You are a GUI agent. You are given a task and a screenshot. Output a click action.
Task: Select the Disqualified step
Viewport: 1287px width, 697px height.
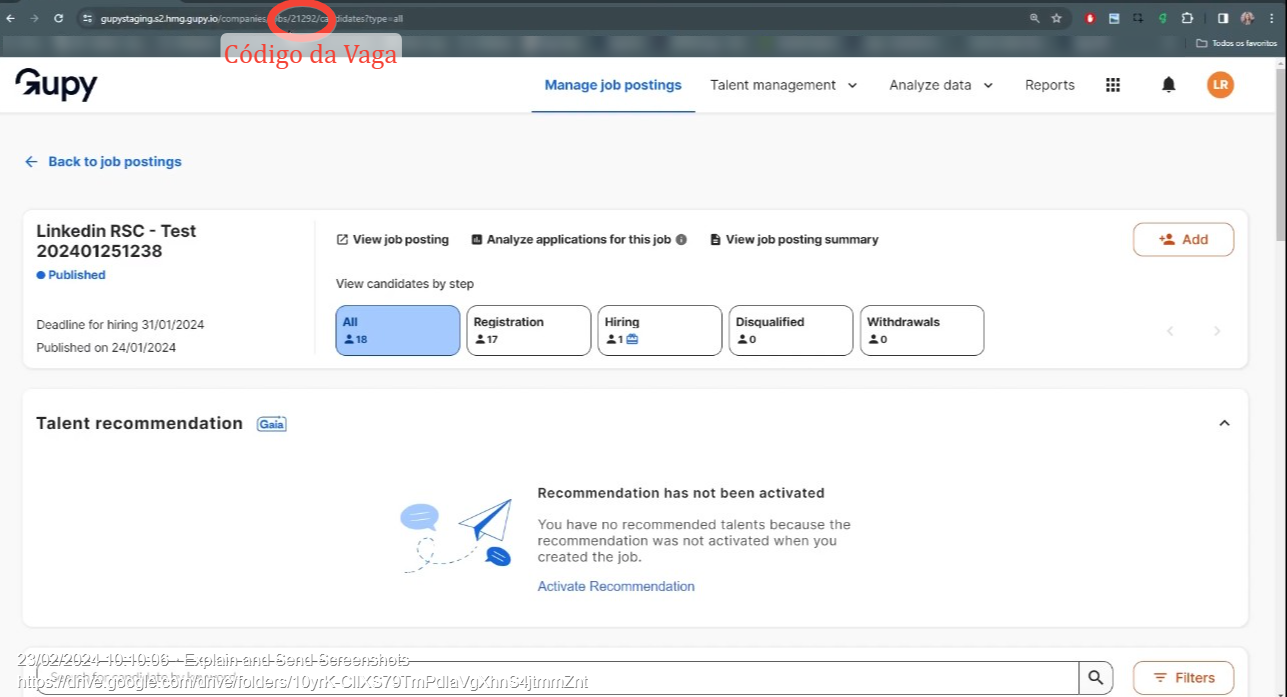tap(791, 330)
